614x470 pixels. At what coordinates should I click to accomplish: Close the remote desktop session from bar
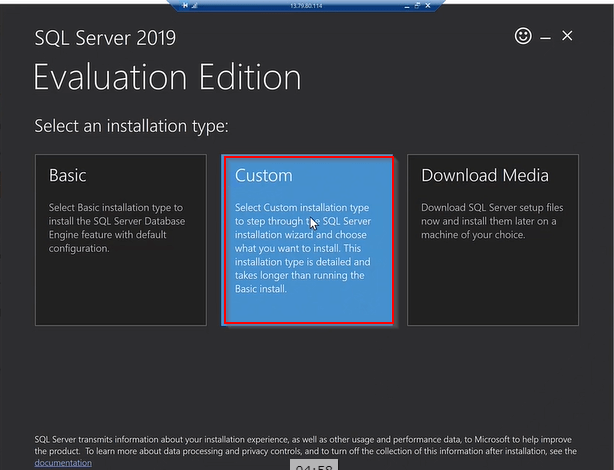(x=428, y=5)
